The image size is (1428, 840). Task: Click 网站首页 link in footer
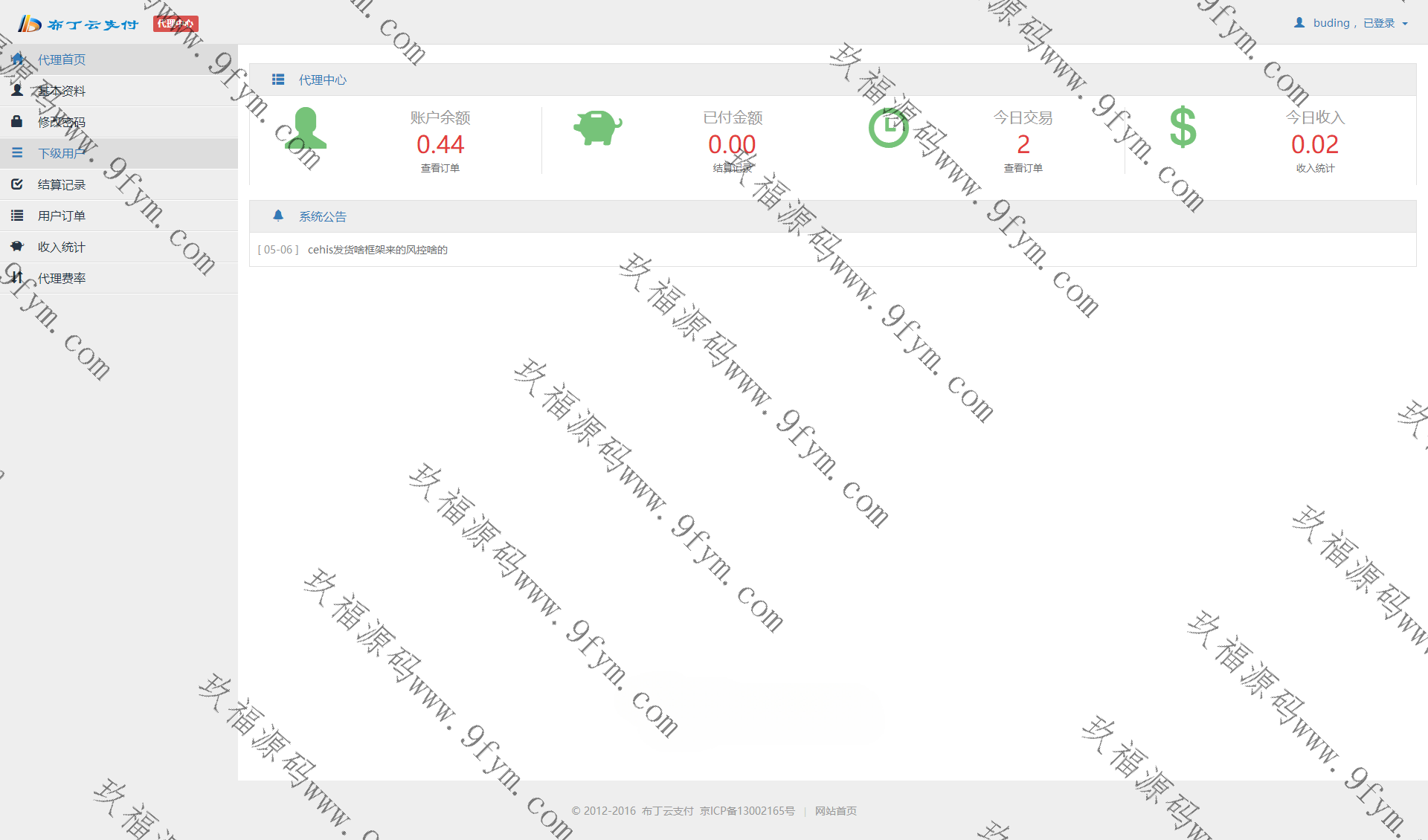[835, 811]
